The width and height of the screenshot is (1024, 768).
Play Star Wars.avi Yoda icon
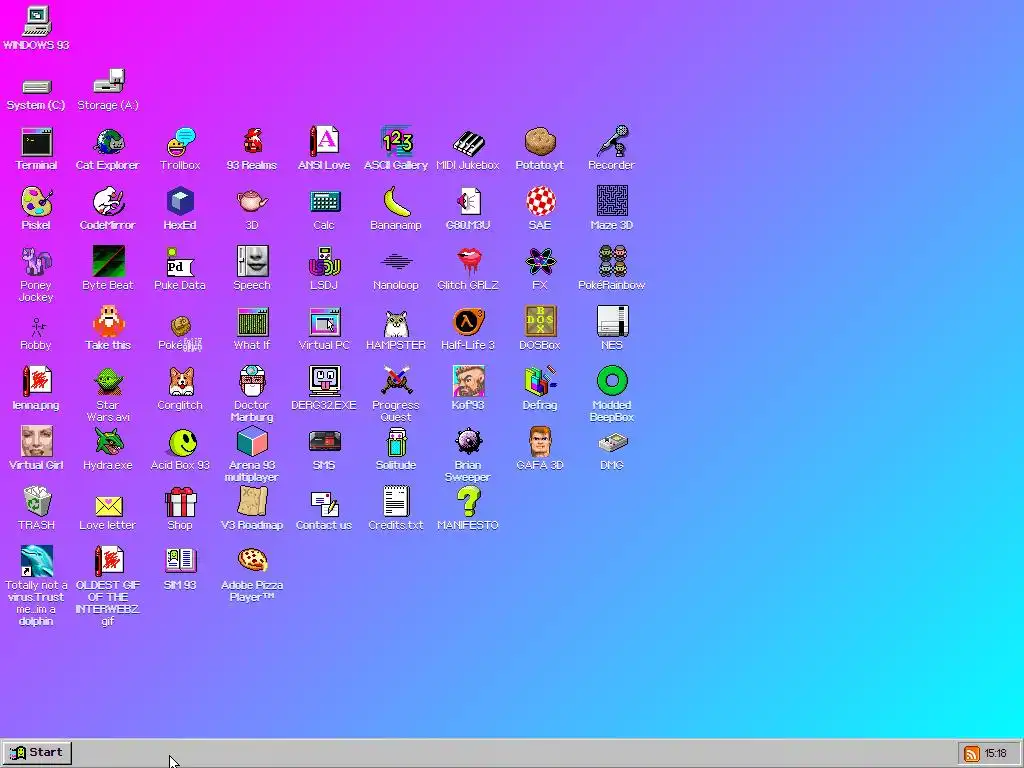108,381
